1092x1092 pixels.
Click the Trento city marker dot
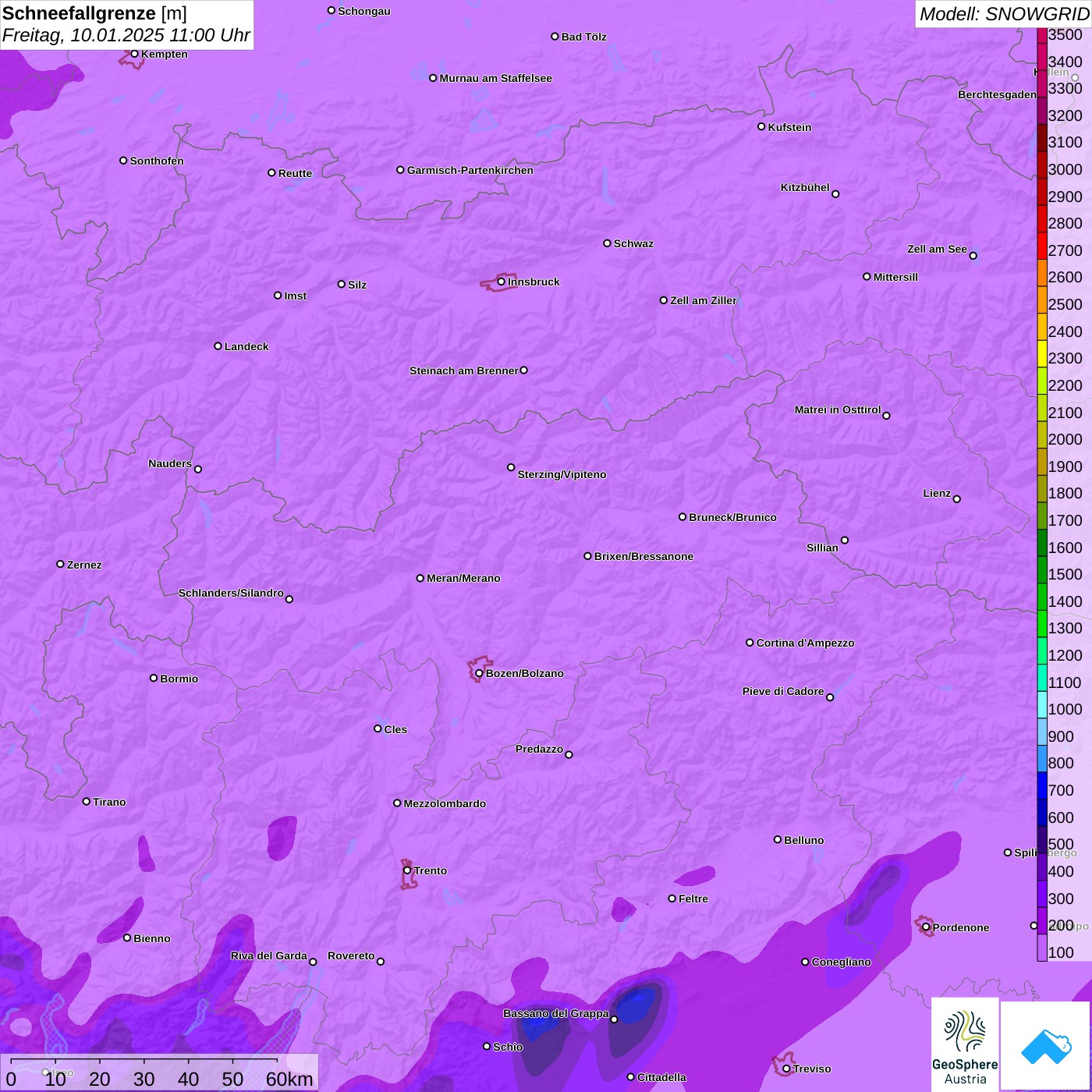407,870
